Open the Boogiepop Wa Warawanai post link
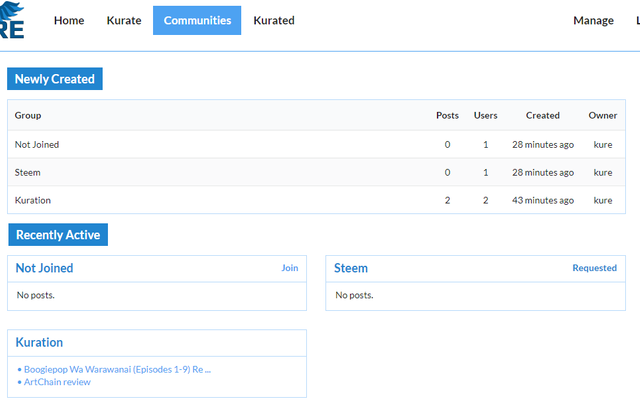 [x=118, y=369]
